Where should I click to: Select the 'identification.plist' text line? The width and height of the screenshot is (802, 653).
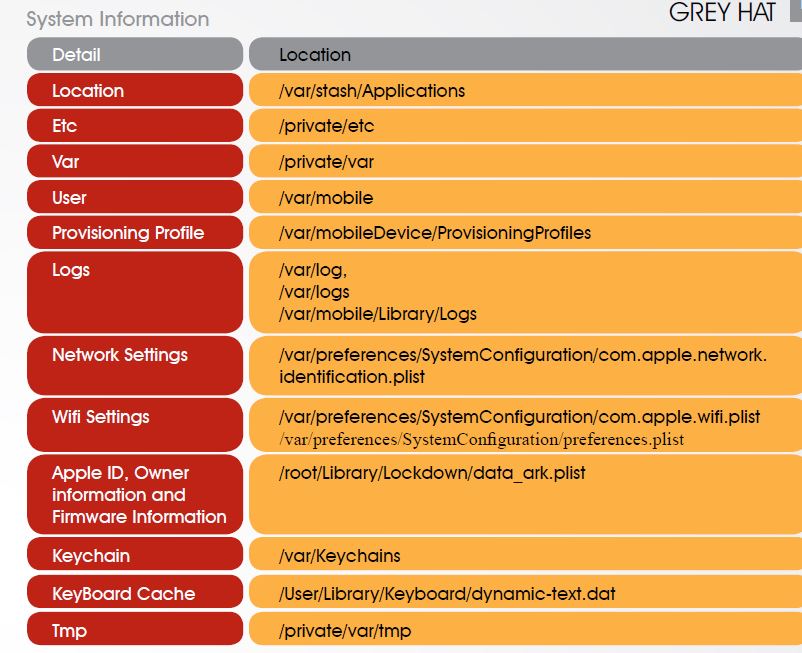click(352, 377)
